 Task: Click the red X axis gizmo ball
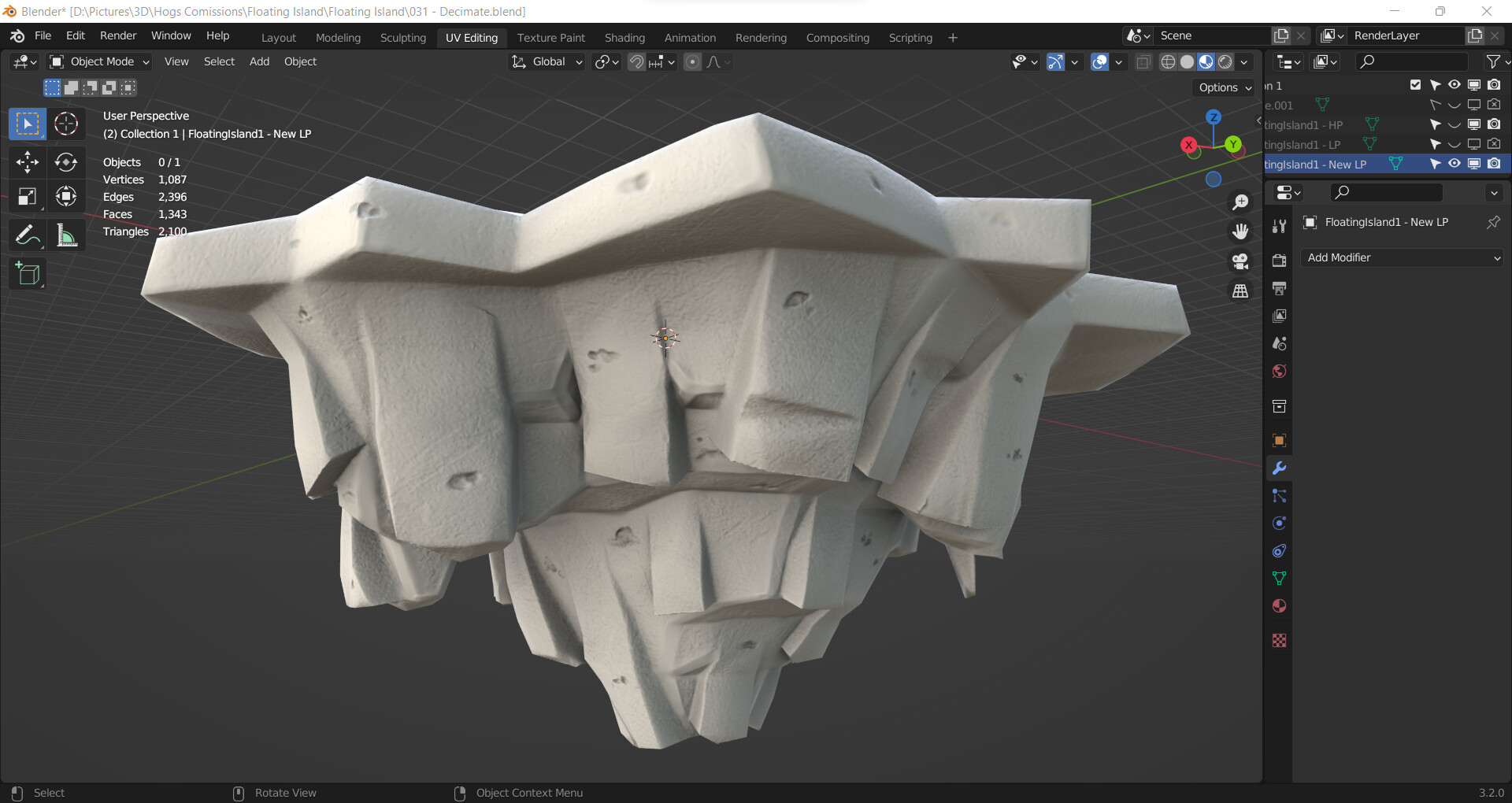click(1188, 145)
